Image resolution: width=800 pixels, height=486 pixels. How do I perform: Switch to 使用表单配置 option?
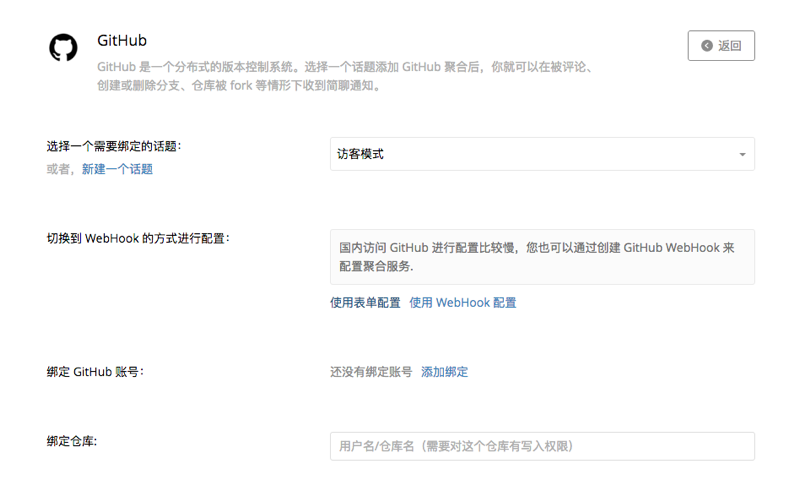(365, 303)
